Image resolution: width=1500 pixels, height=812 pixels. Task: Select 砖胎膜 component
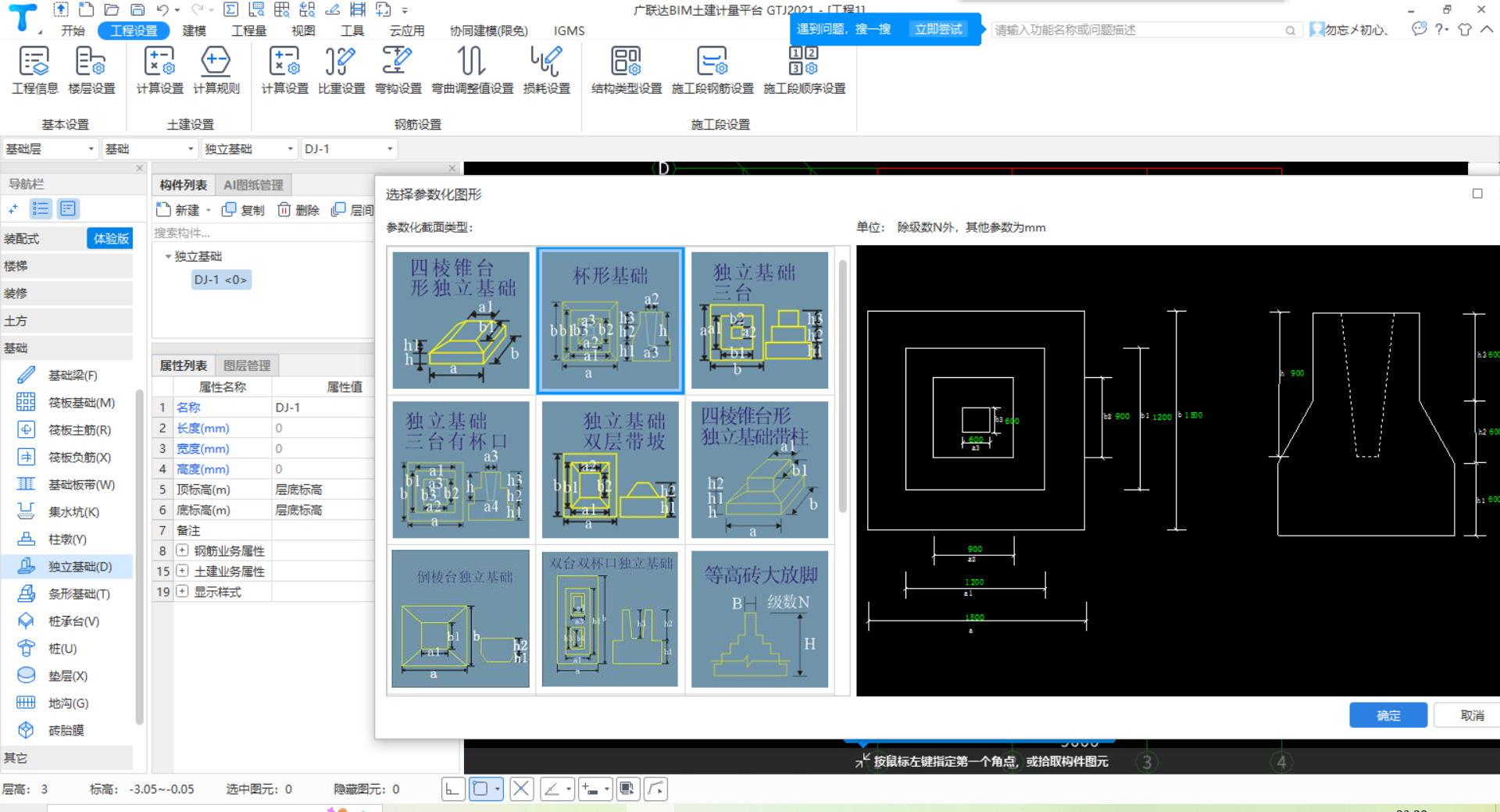(66, 731)
